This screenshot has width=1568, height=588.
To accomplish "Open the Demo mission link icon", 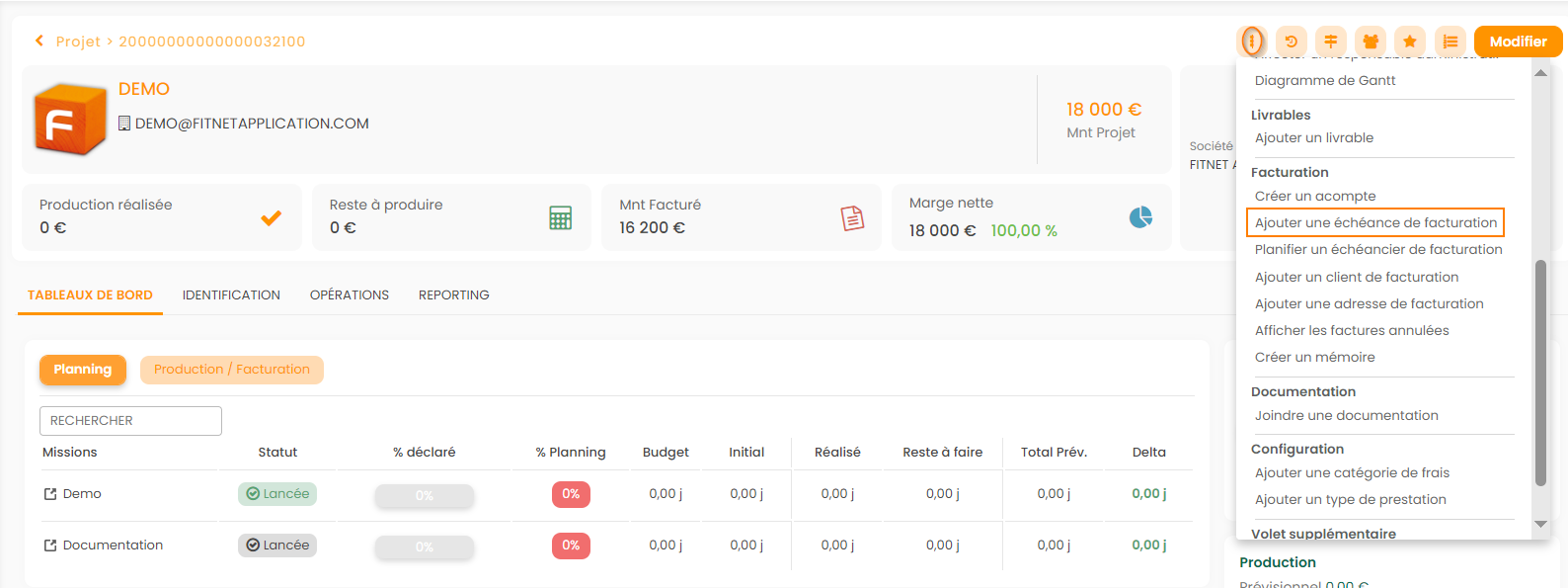I will point(50,494).
